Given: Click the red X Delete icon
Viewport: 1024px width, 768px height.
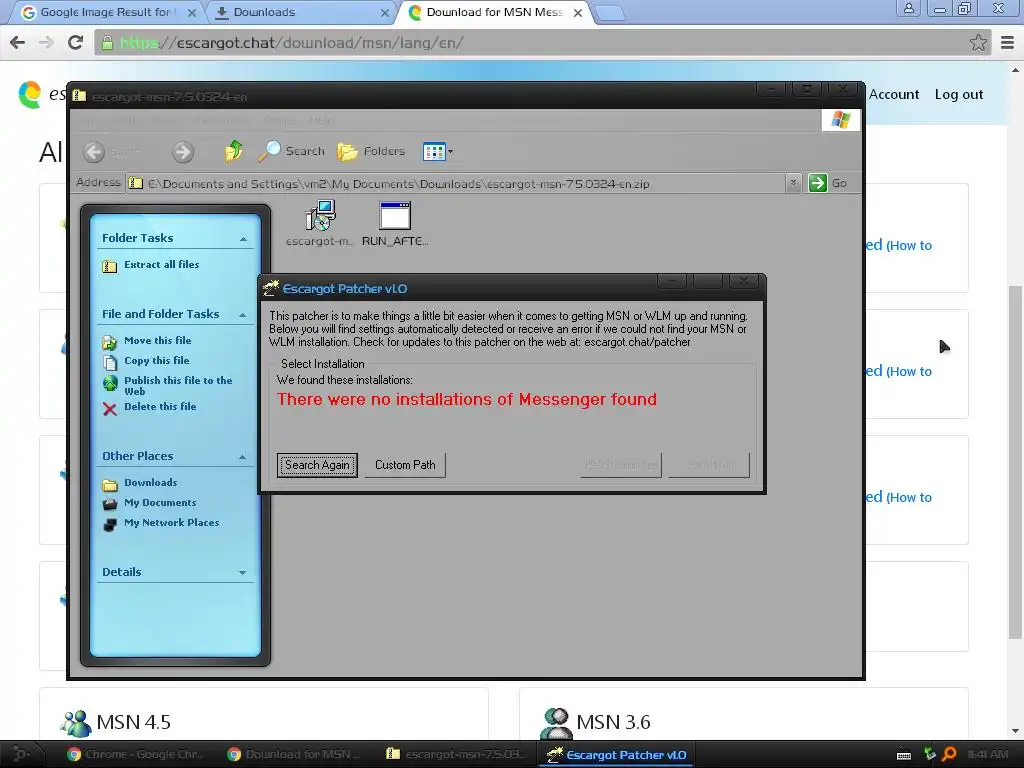Looking at the screenshot, I should [x=110, y=409].
